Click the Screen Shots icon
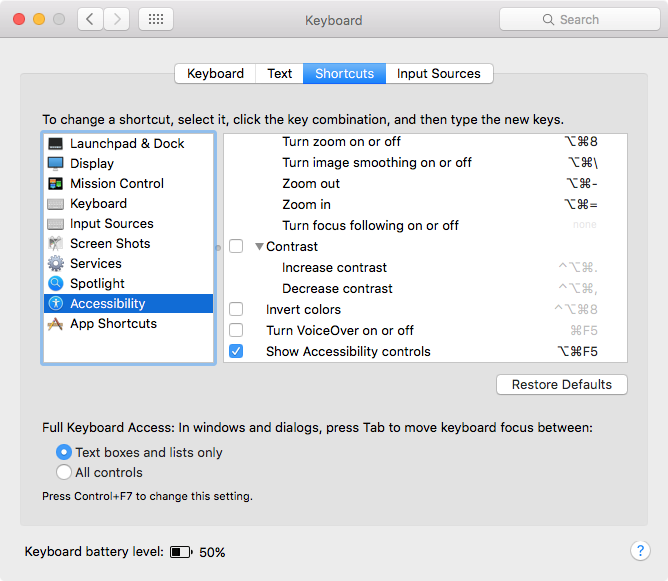This screenshot has height=581, width=668. pos(55,244)
